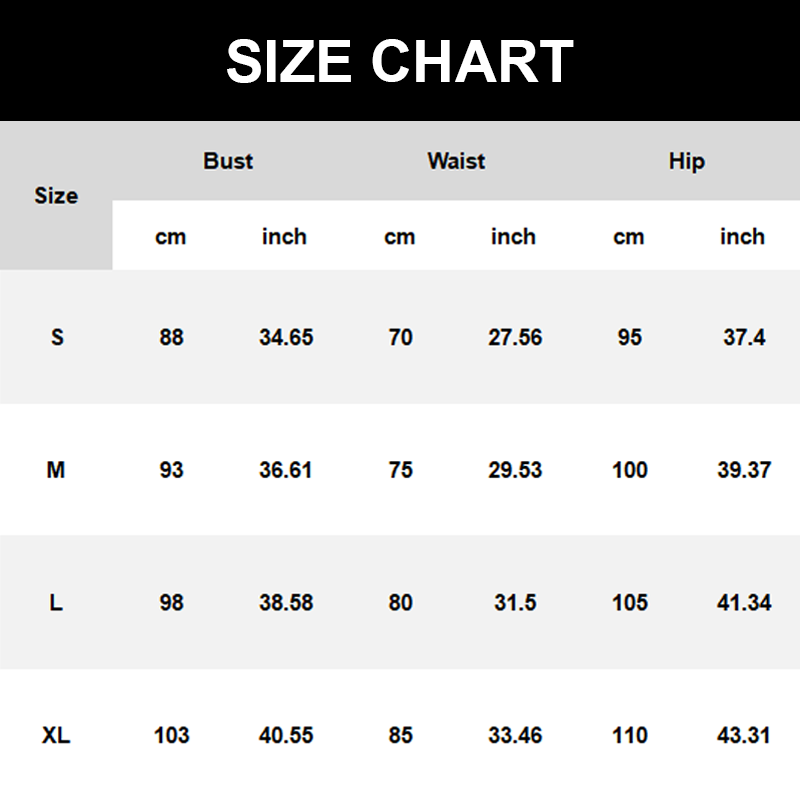Click the SIZE CHART title

click(400, 62)
